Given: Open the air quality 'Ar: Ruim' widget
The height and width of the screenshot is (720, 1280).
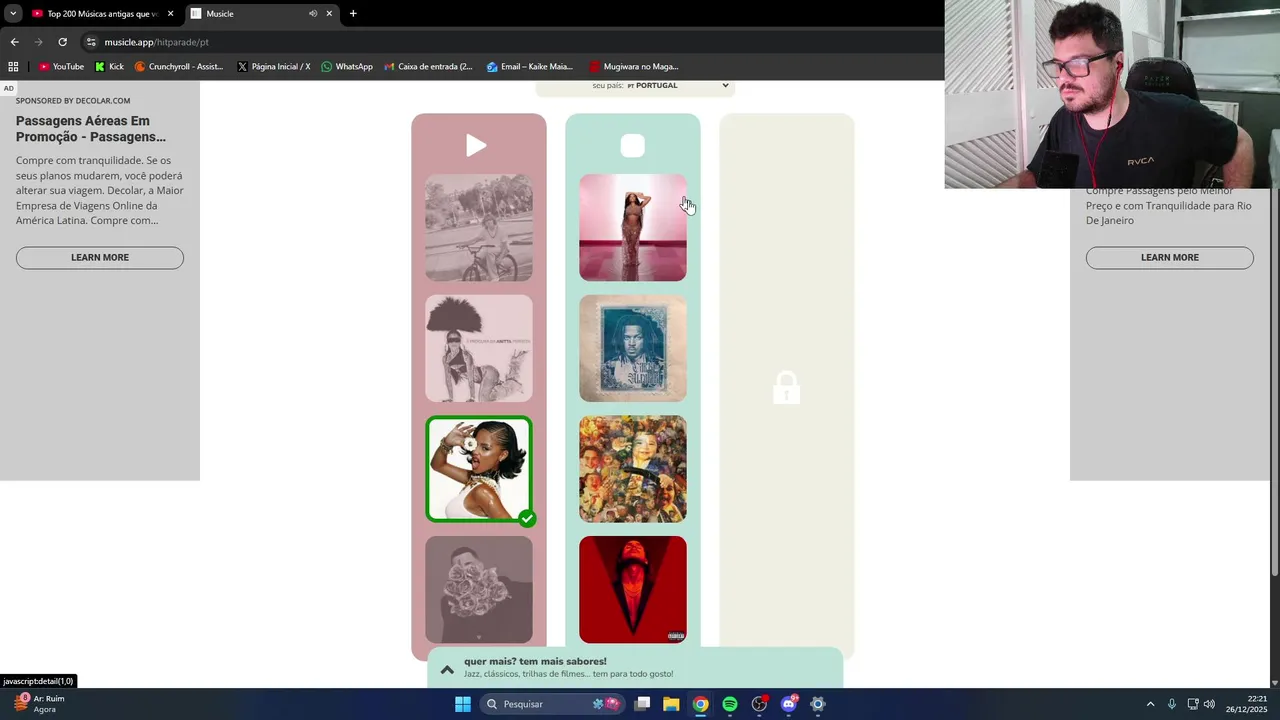Looking at the screenshot, I should (38, 704).
